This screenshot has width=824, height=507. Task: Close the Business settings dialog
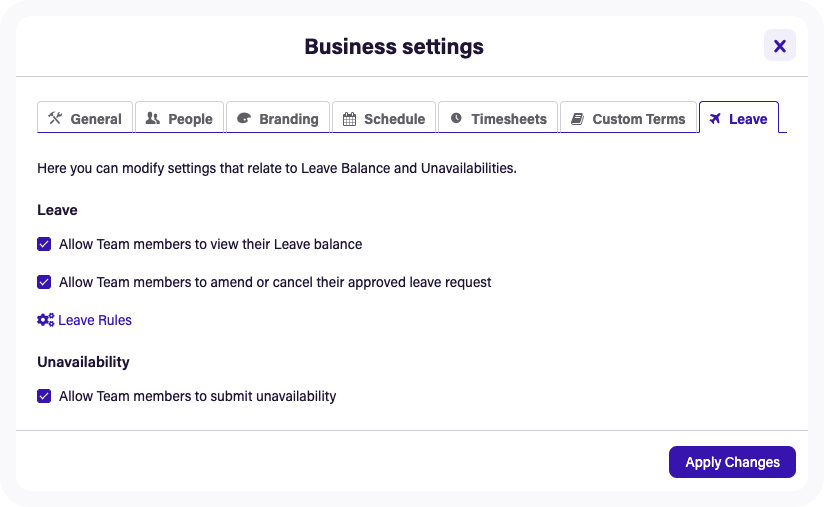pyautogui.click(x=780, y=46)
